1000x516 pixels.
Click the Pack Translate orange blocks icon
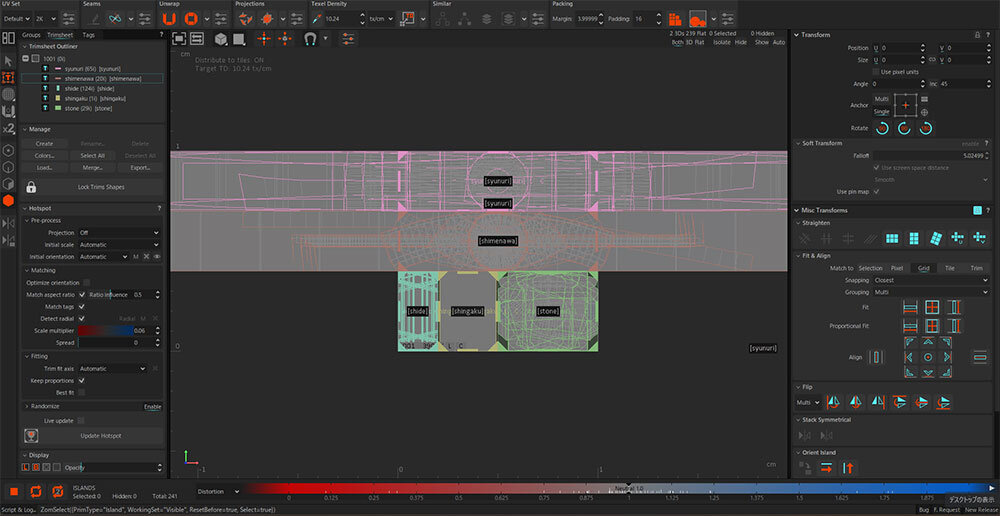click(675, 18)
